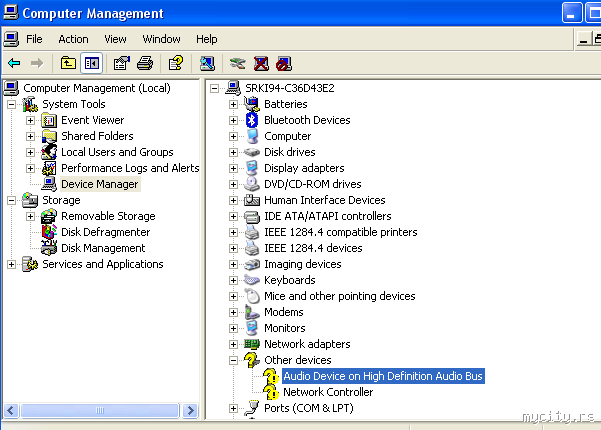Collapse the System Tools node

[11, 104]
